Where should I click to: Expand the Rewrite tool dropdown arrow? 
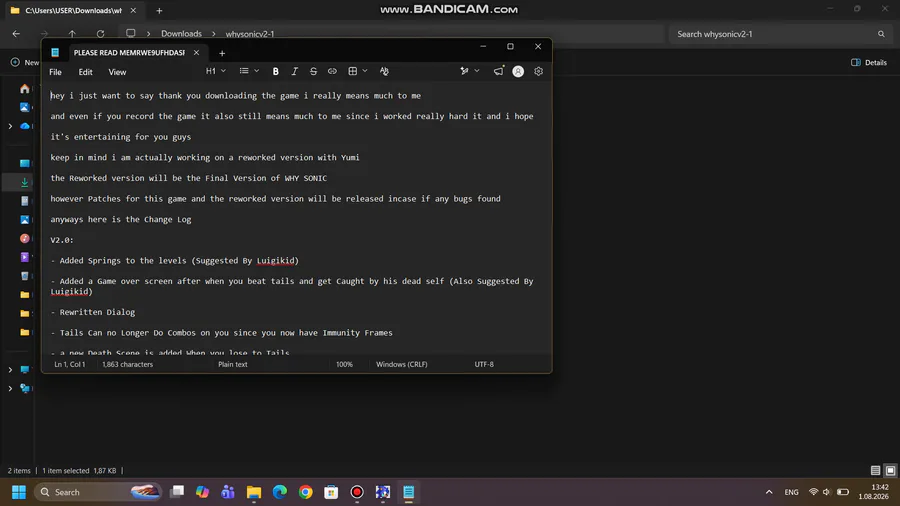477,71
